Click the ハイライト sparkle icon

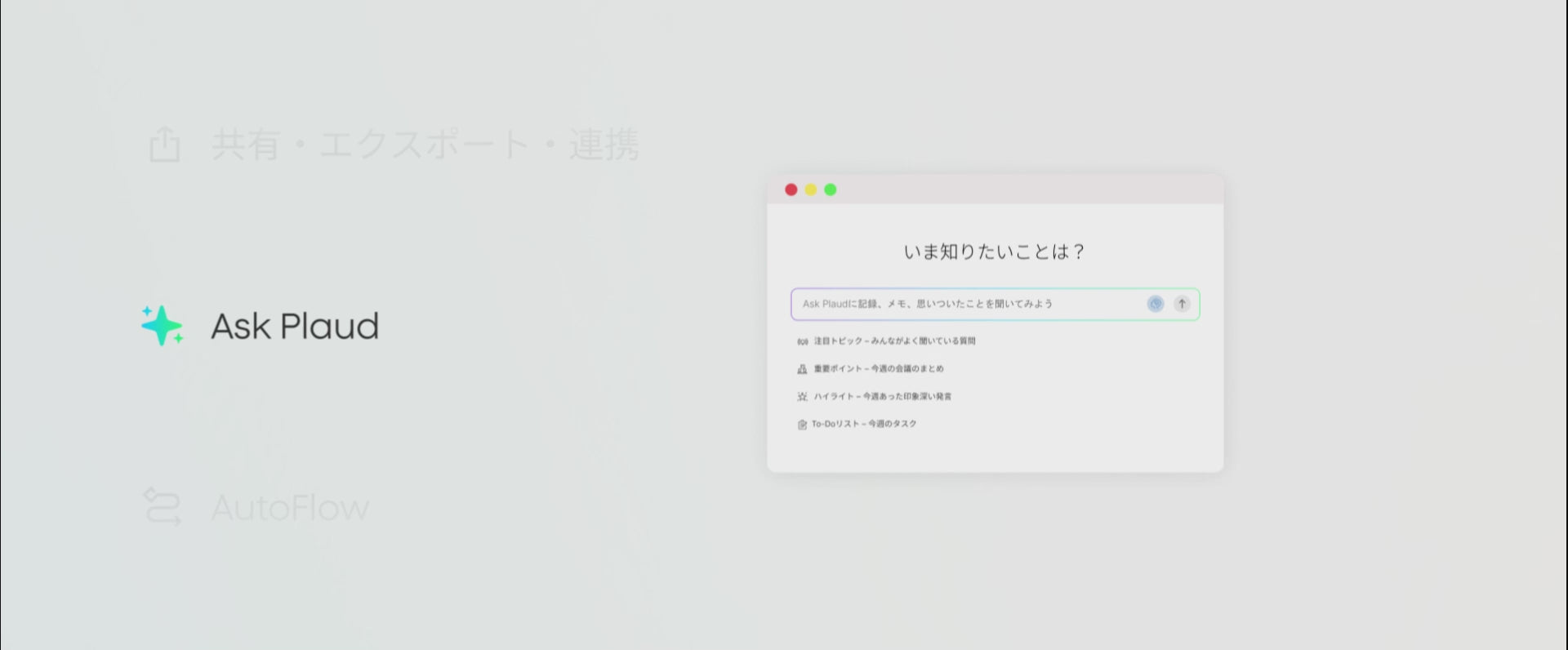802,397
